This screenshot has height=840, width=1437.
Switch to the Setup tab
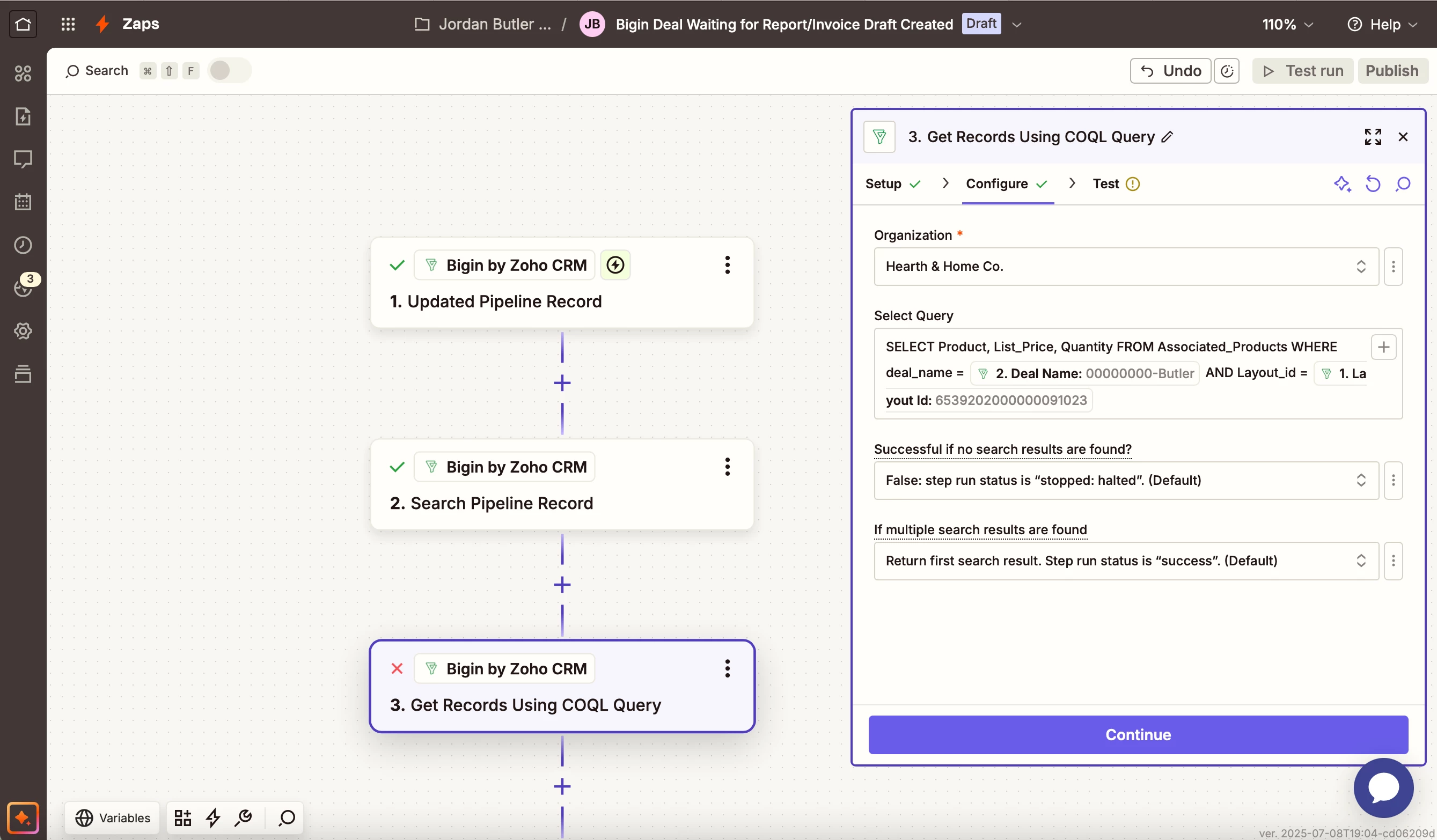coord(892,183)
